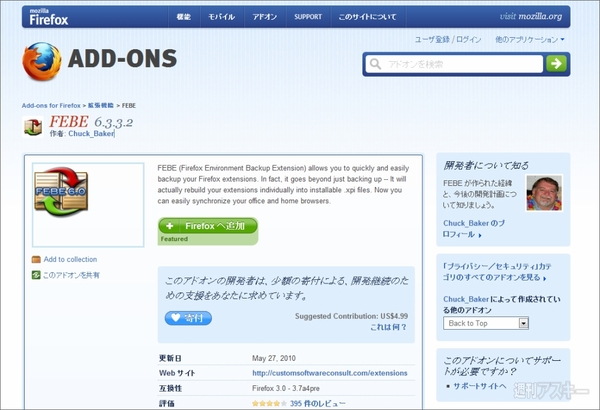Click the plus icon on install button

[170, 226]
